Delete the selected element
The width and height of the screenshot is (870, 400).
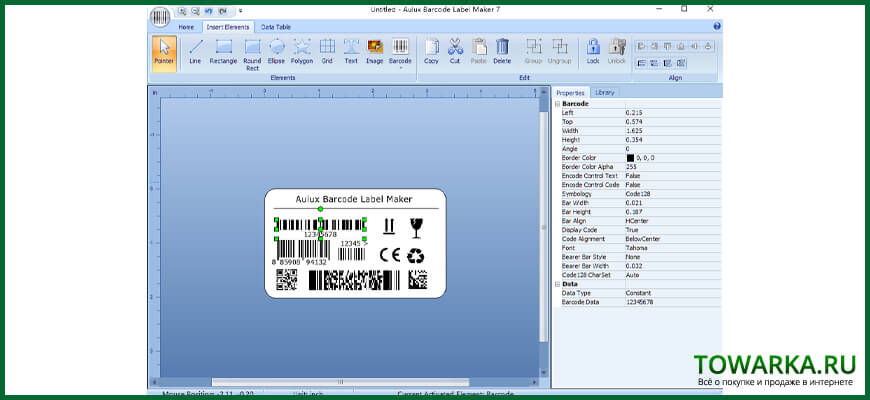point(502,52)
